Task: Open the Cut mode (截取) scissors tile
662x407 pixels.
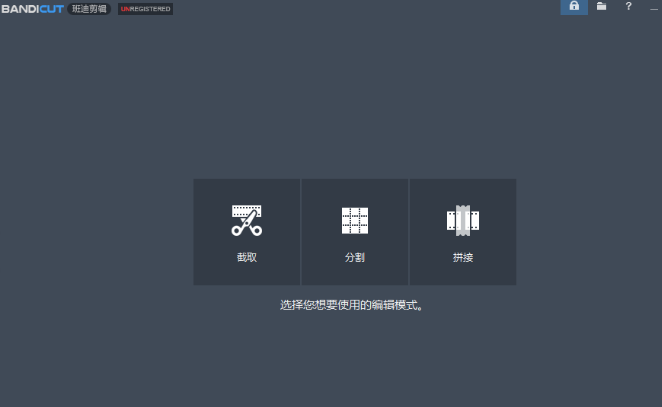Action: tap(247, 232)
